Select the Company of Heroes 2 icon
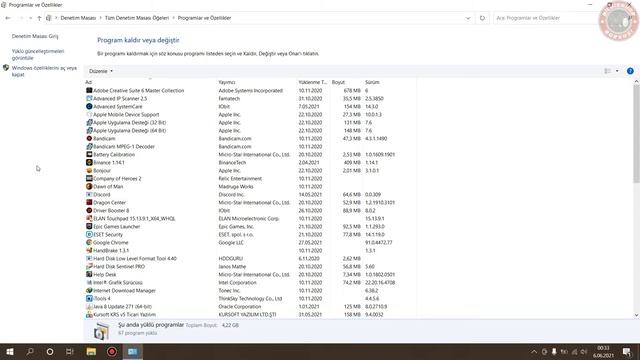 pyautogui.click(x=89, y=178)
